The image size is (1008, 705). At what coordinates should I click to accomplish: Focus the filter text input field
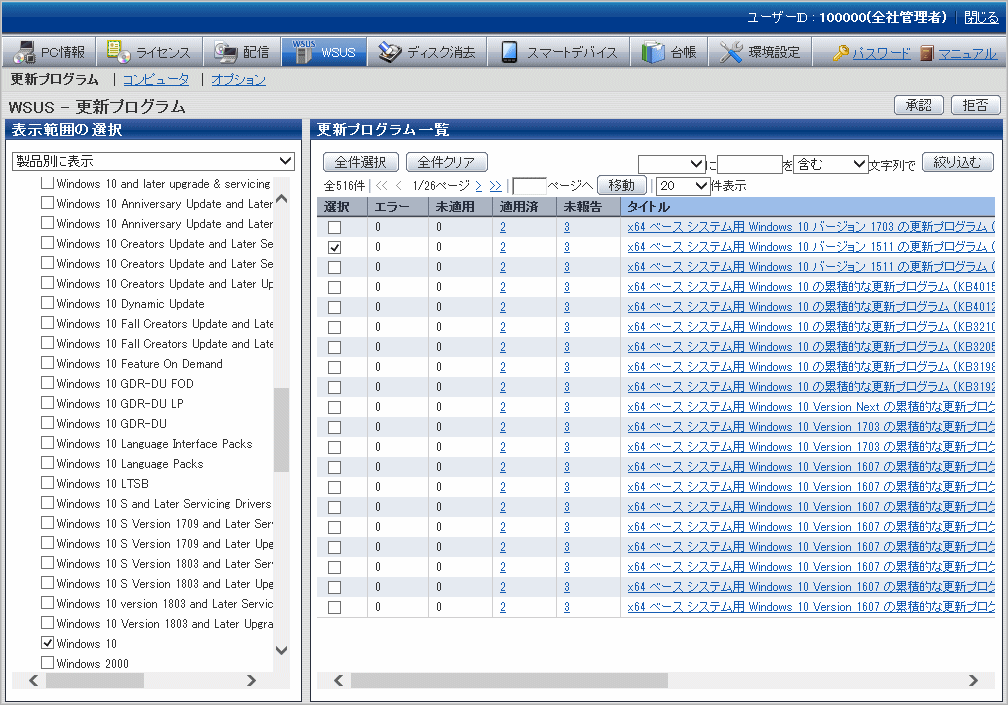pyautogui.click(x=750, y=165)
